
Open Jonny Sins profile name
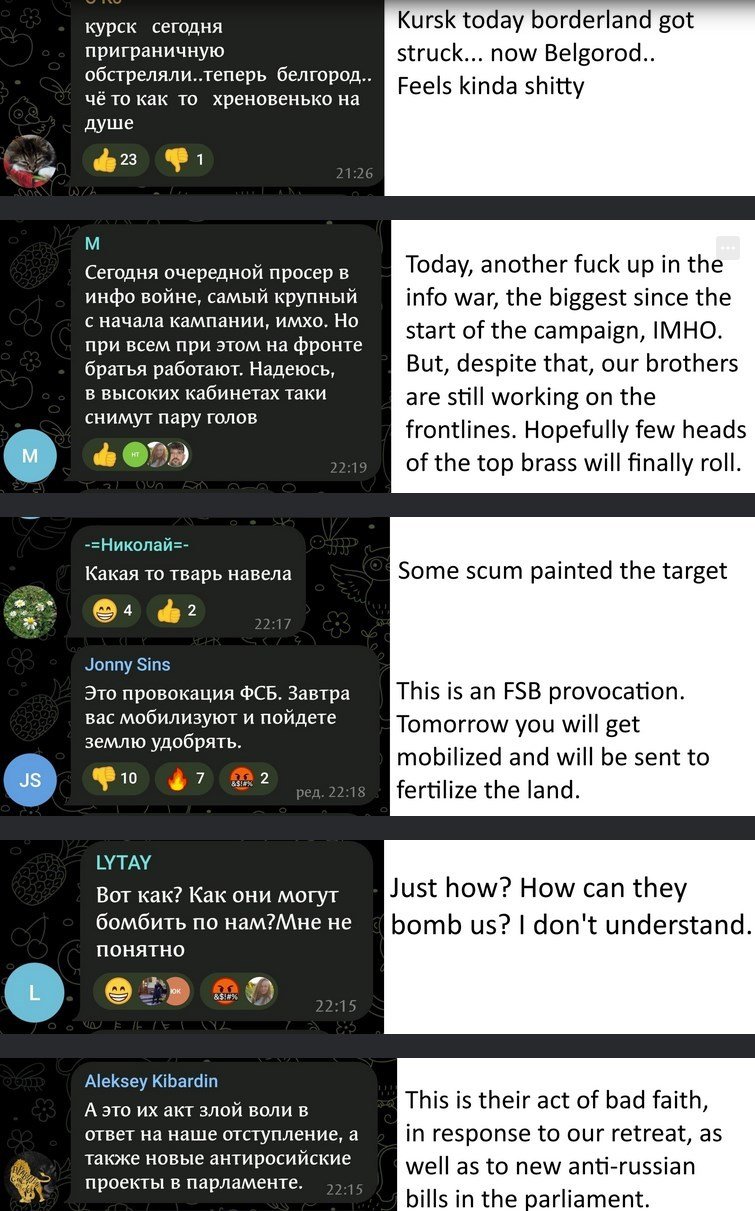[127, 665]
